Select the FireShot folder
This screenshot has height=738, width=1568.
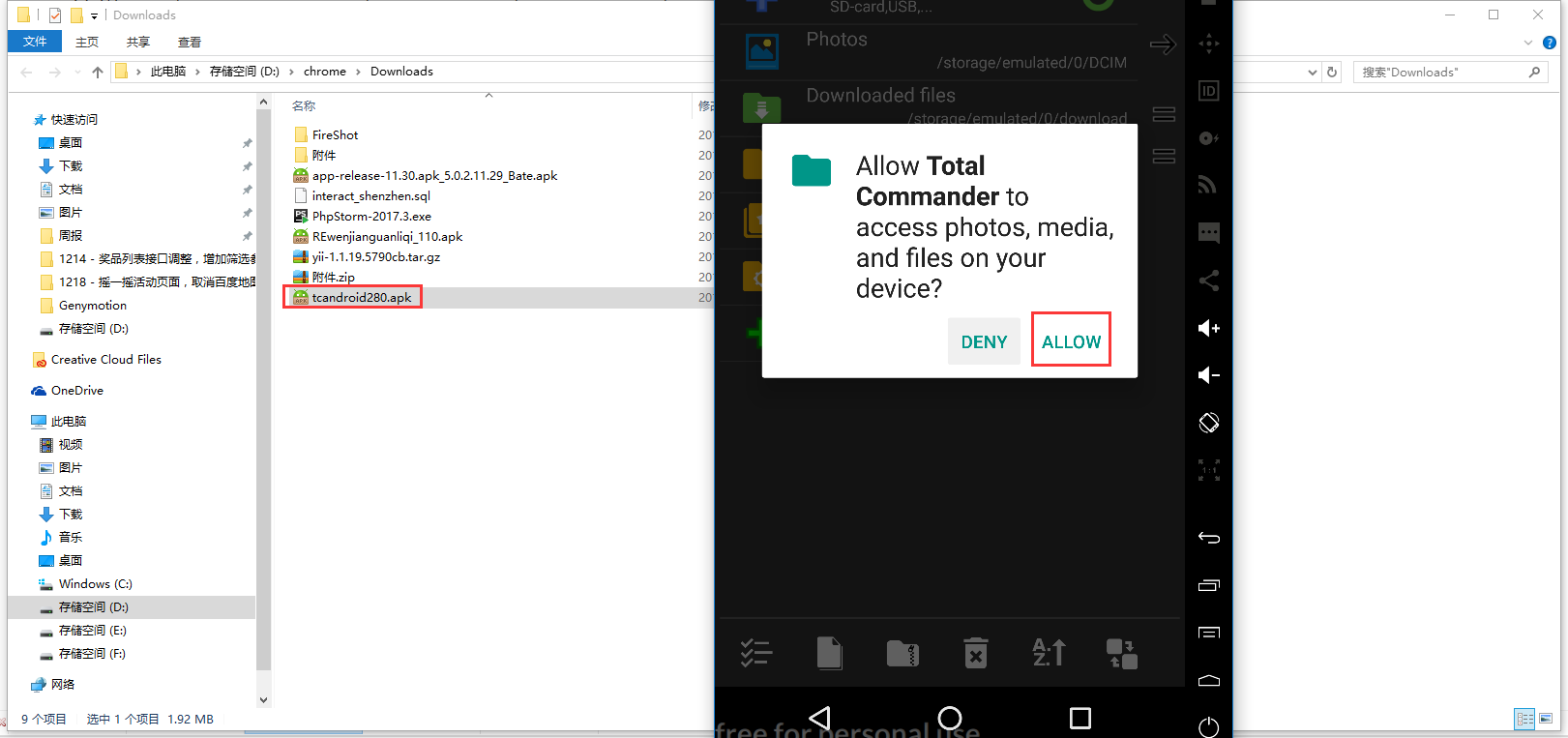click(335, 135)
